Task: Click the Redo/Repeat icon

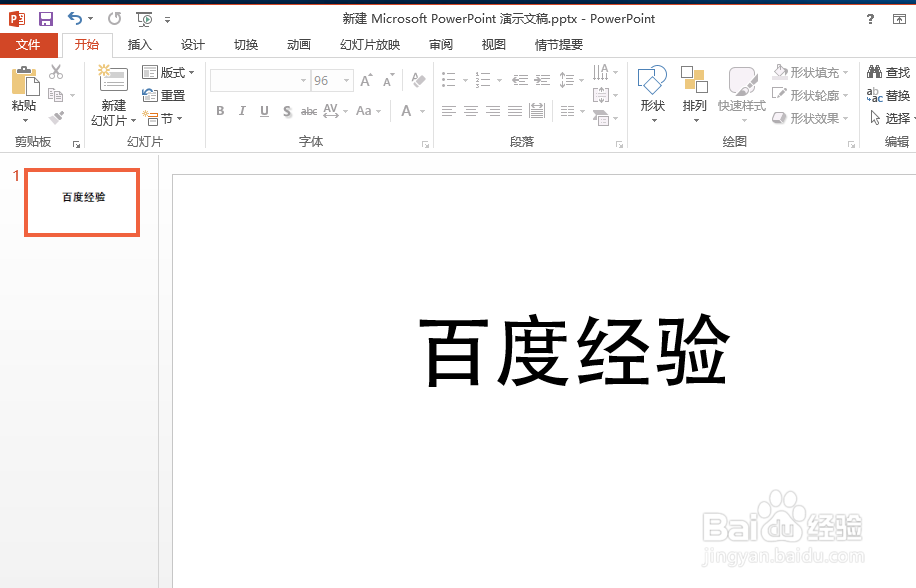Action: point(114,19)
